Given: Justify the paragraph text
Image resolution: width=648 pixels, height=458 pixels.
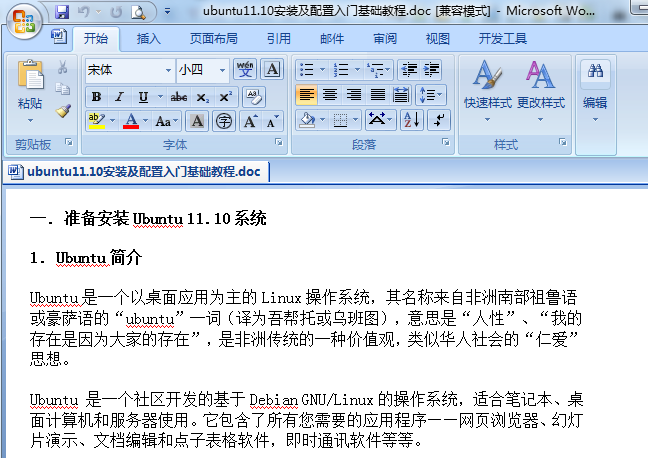Looking at the screenshot, I should click(x=378, y=95).
